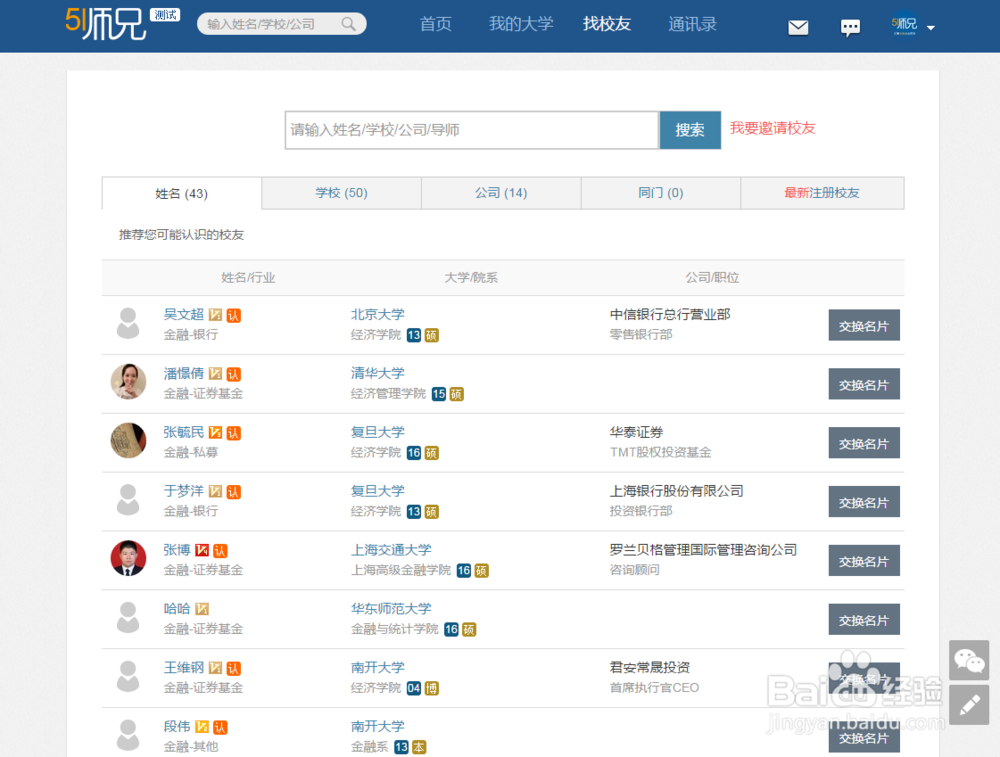Click 交换名片 button for 张博
Screen dimensions: 1000x757
point(863,560)
